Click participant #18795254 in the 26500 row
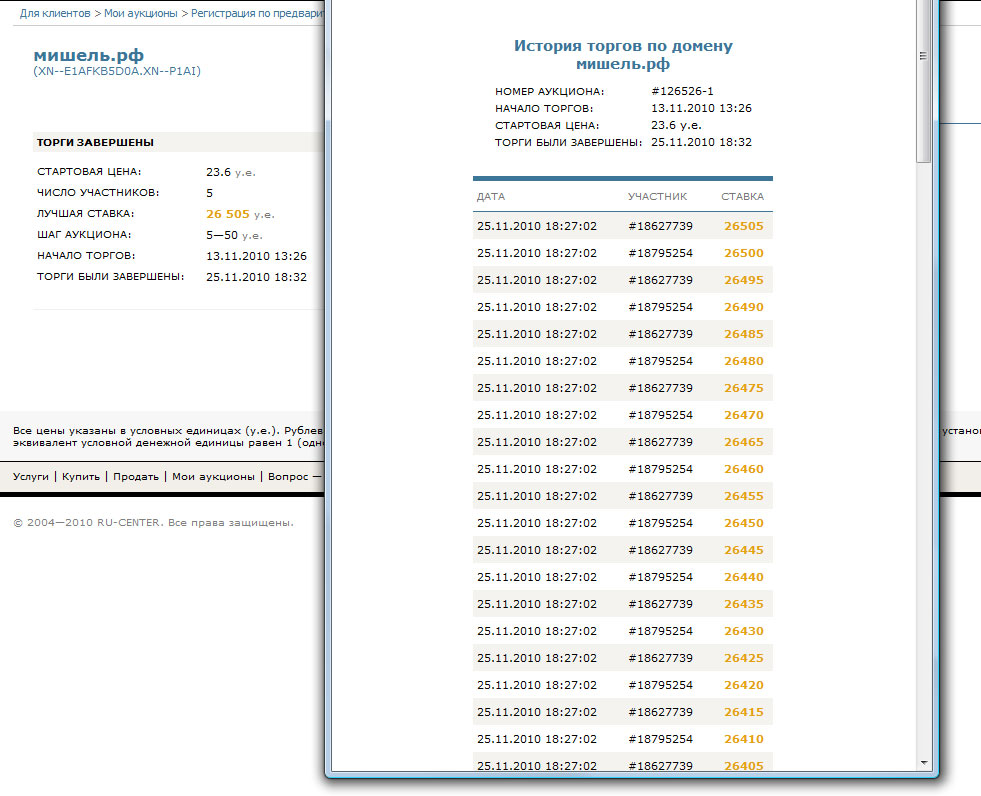 (x=661, y=253)
